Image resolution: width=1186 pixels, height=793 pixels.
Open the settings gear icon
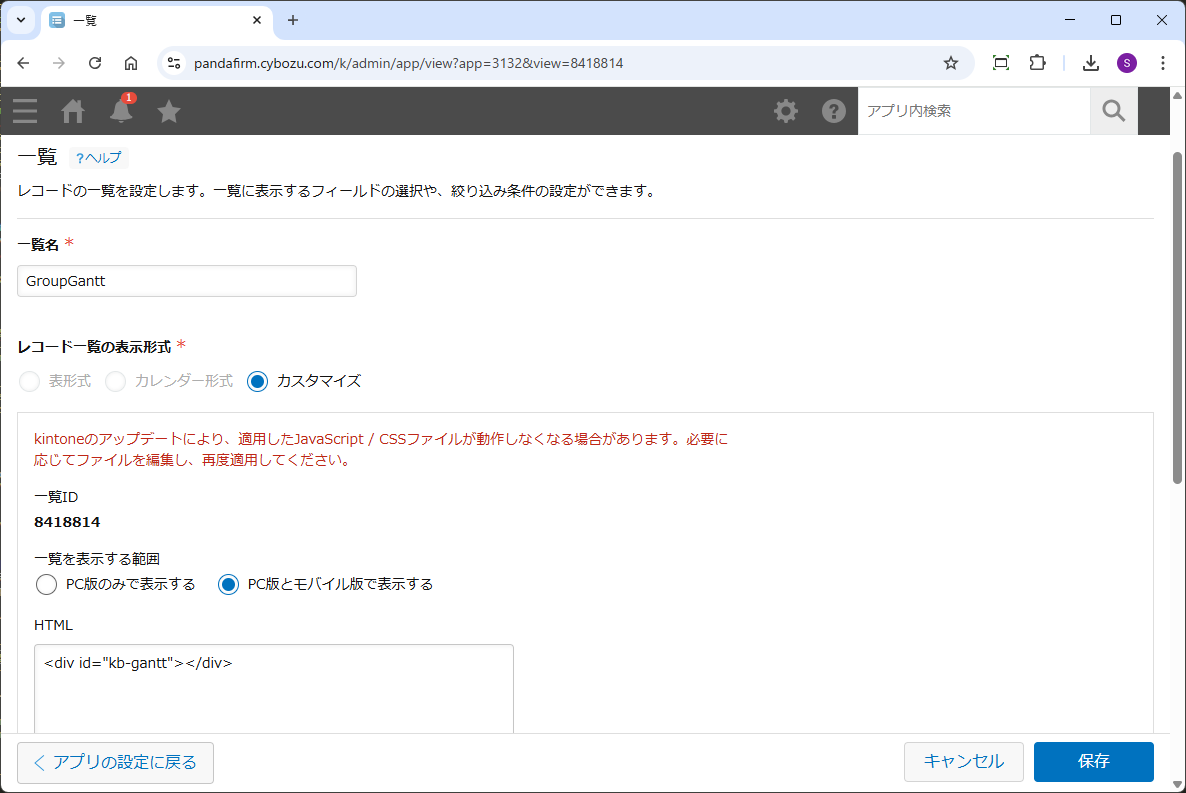tap(786, 111)
